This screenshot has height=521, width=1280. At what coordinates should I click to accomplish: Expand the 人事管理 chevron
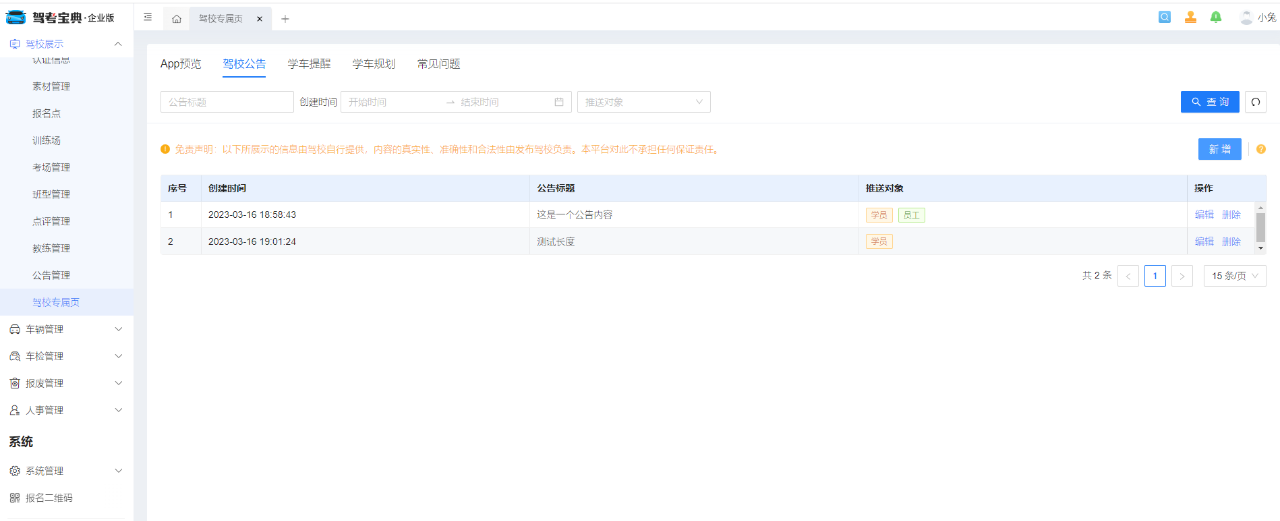pyautogui.click(x=118, y=410)
